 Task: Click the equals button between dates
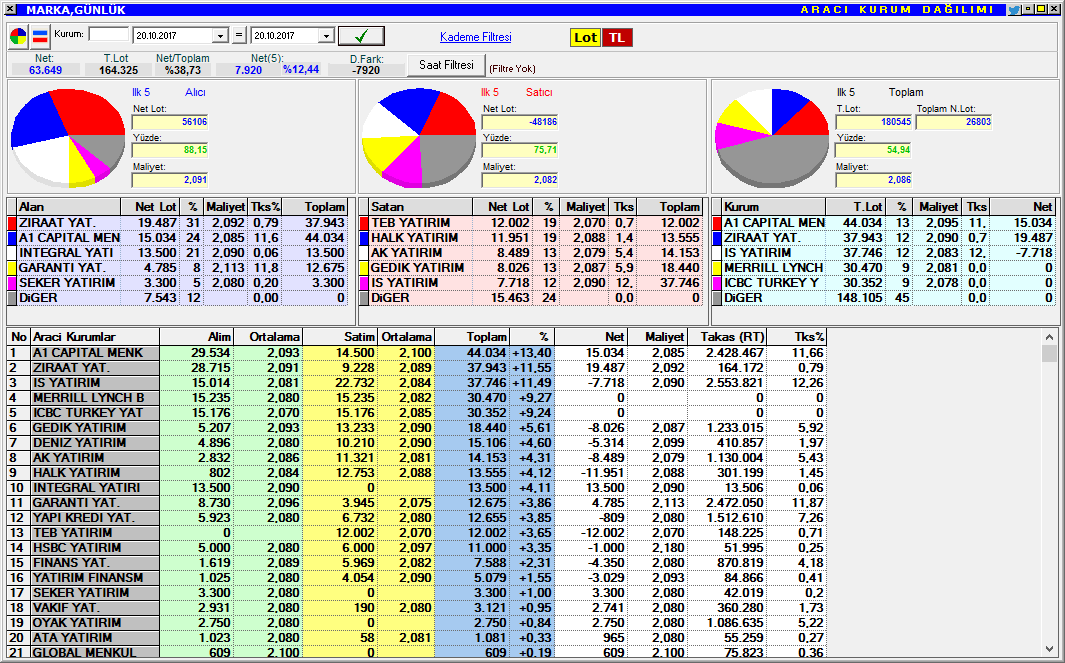(239, 36)
